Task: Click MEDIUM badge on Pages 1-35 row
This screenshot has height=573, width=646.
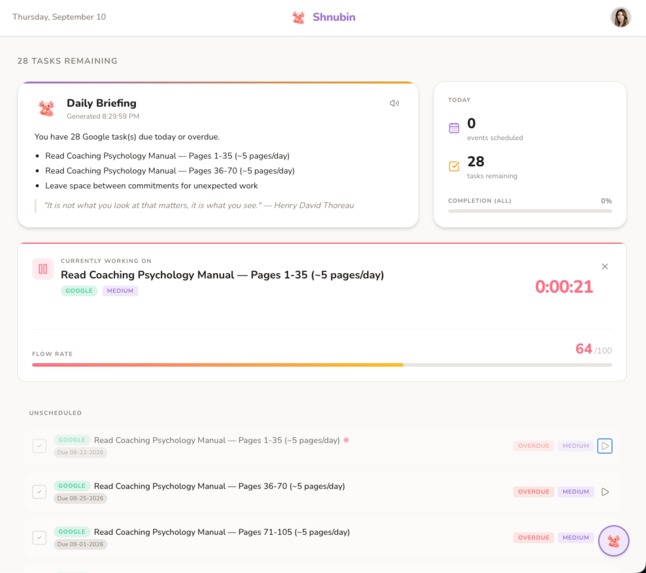Action: [576, 446]
